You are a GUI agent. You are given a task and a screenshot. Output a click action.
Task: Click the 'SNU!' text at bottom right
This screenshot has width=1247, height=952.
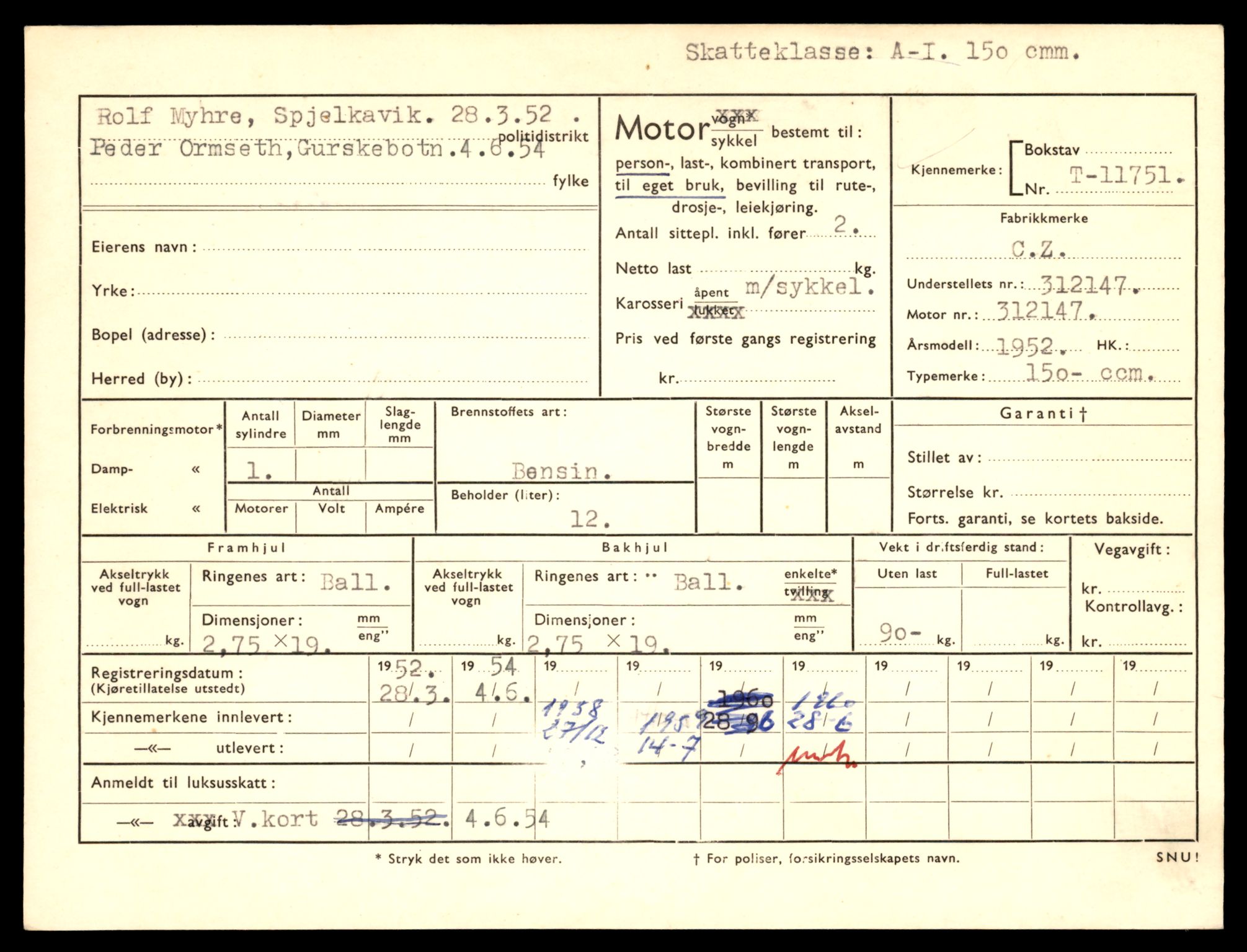pos(1177,858)
